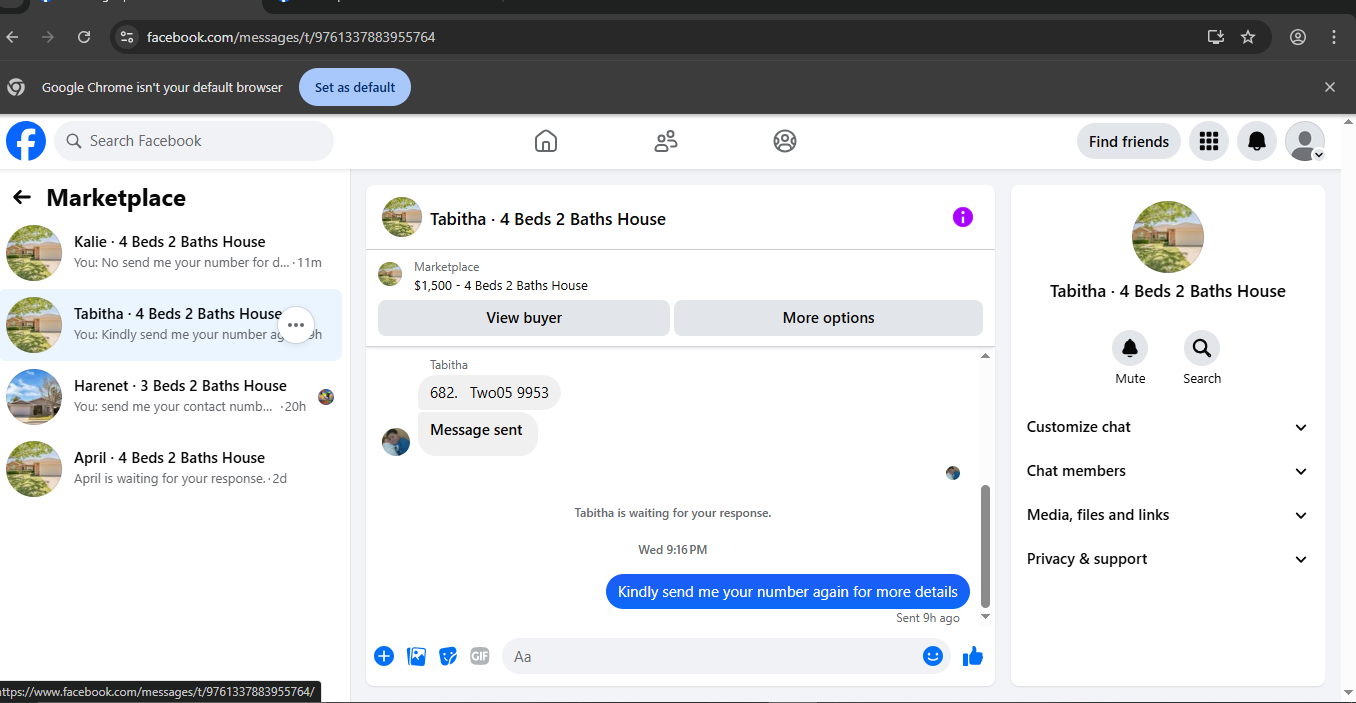Open Kalie's 4 Beds 2 Baths conversation
The image size is (1356, 703).
(x=171, y=253)
